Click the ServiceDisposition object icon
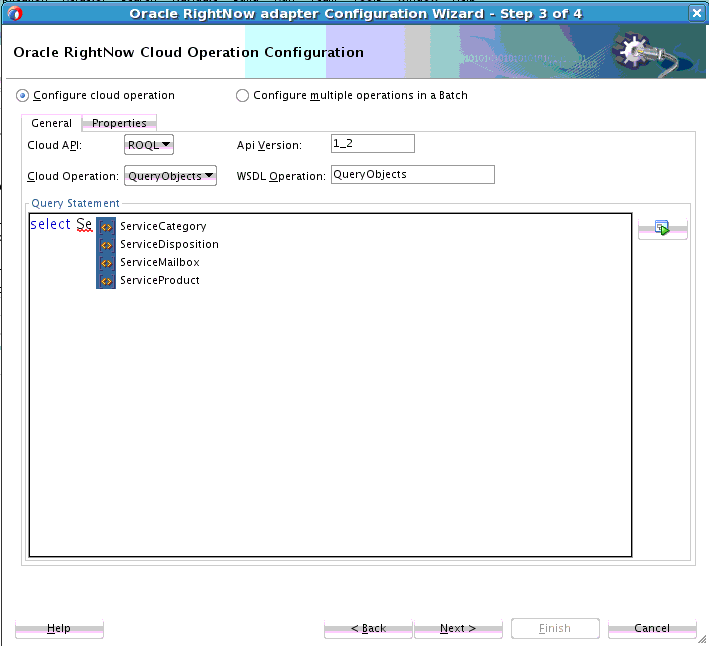 [106, 245]
